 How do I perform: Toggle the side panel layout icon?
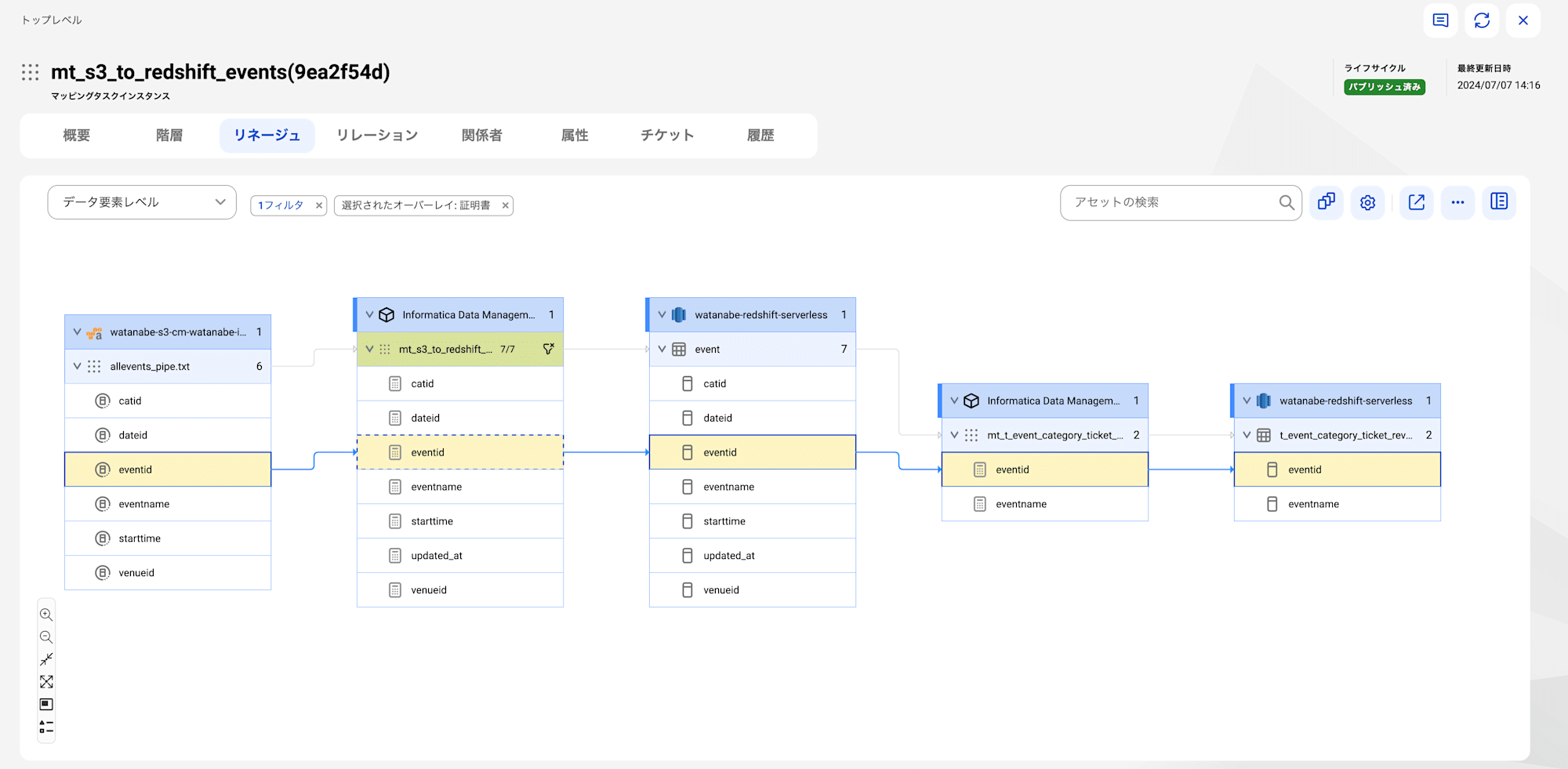tap(1499, 202)
